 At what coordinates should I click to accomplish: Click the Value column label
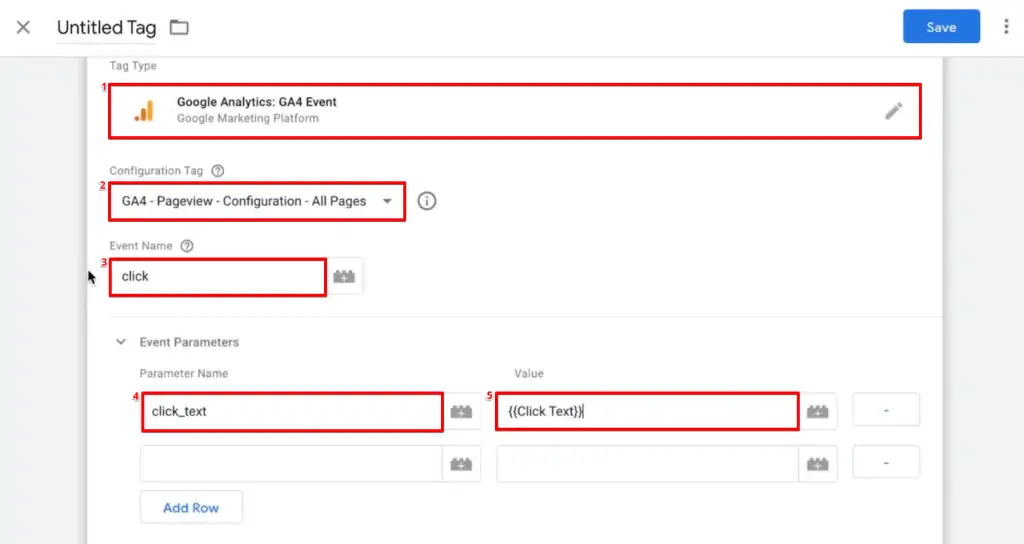click(528, 374)
